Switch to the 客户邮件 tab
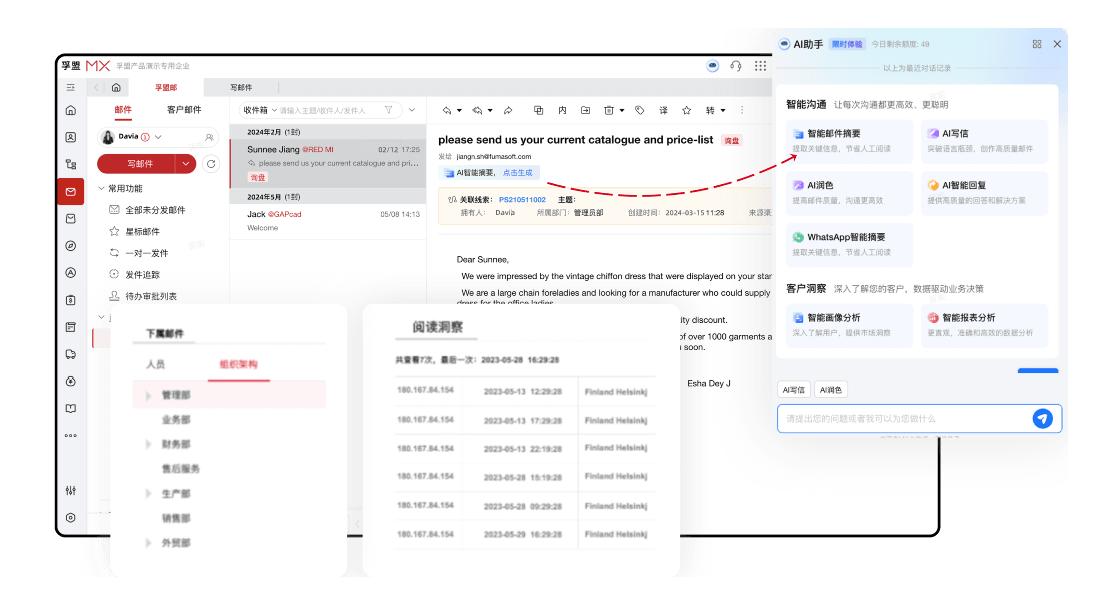This screenshot has height=592, width=1094. tap(184, 109)
